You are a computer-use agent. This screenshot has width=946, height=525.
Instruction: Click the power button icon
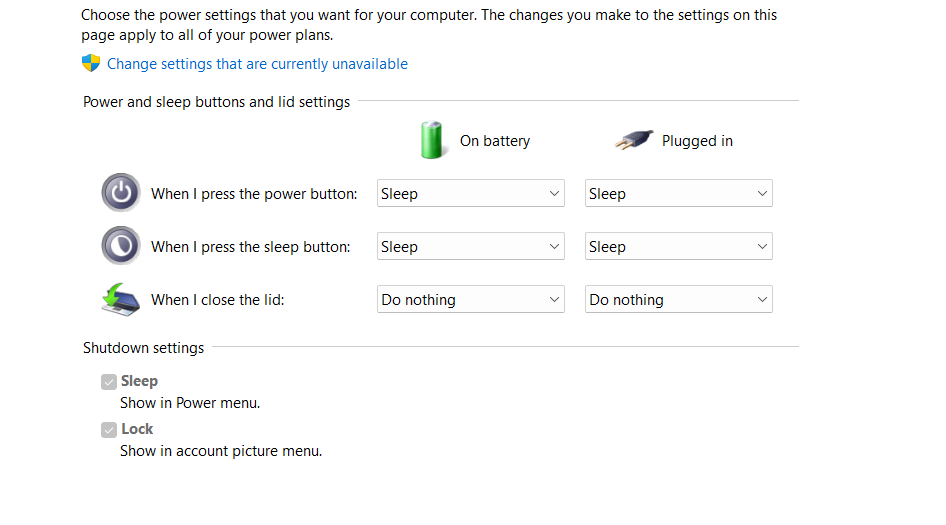click(x=121, y=193)
